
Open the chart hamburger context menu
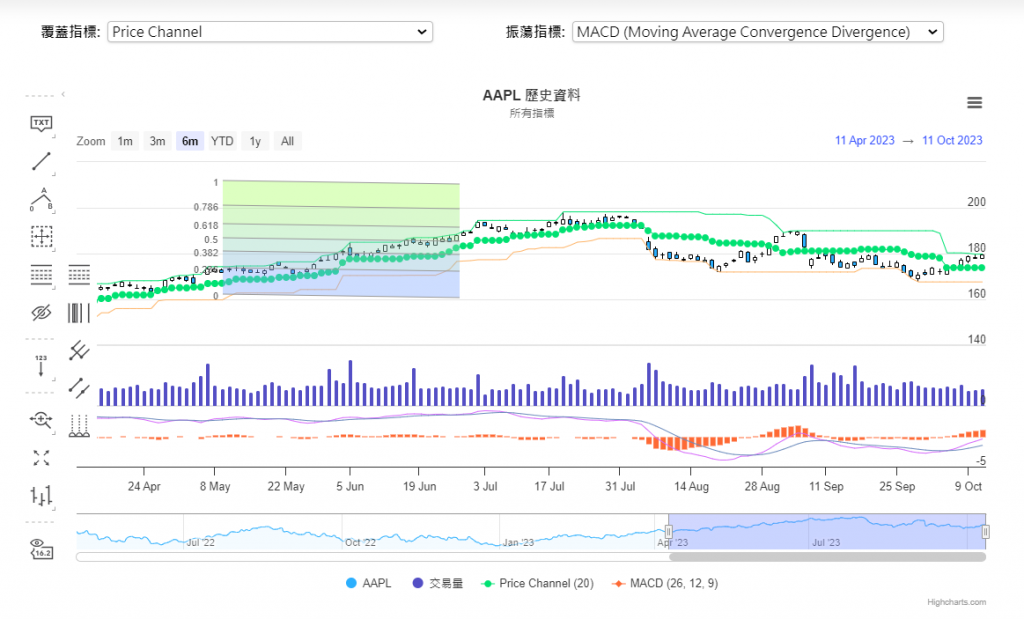974,103
